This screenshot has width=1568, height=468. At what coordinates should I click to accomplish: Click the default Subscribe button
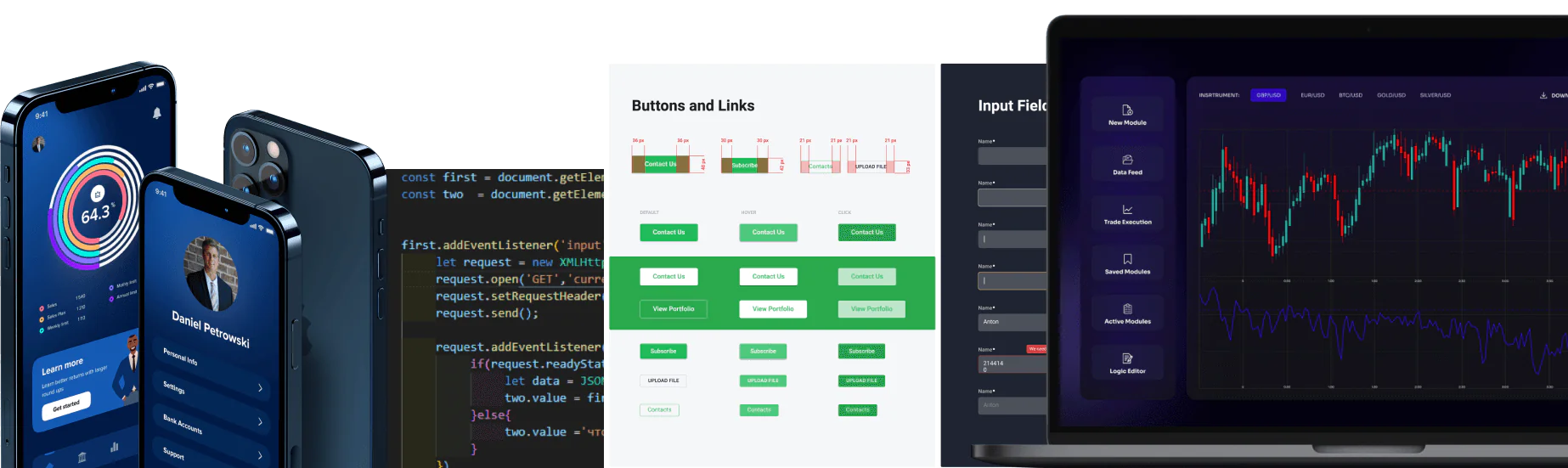663,351
